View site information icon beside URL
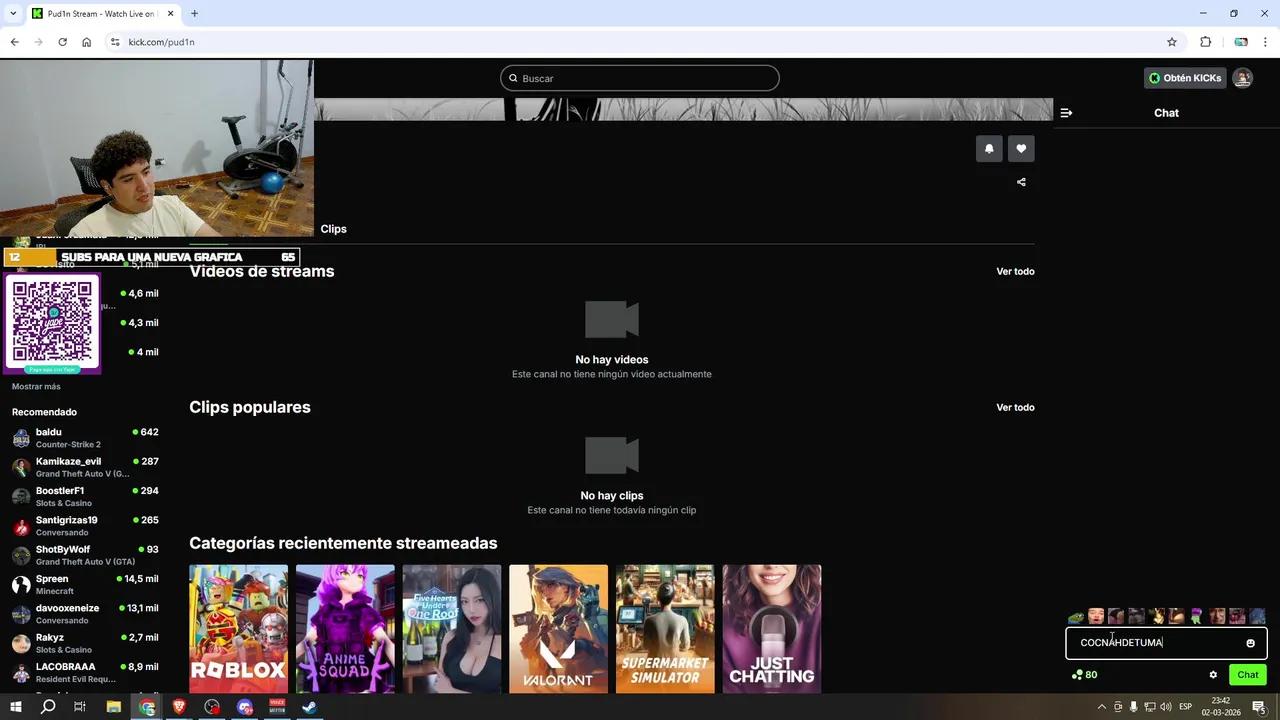Viewport: 1280px width, 720px height. point(115,42)
